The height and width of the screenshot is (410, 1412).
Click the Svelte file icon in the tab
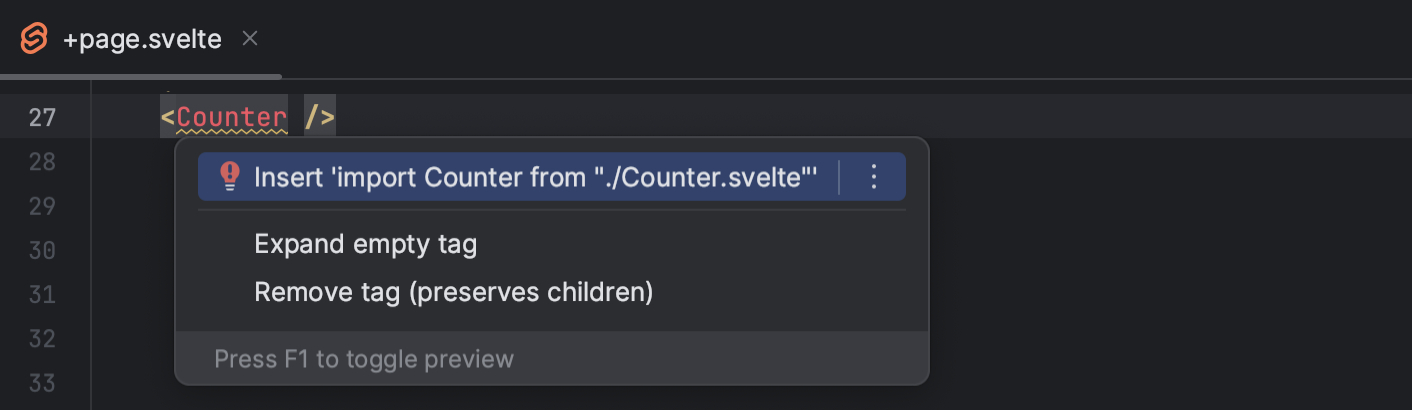[x=34, y=40]
